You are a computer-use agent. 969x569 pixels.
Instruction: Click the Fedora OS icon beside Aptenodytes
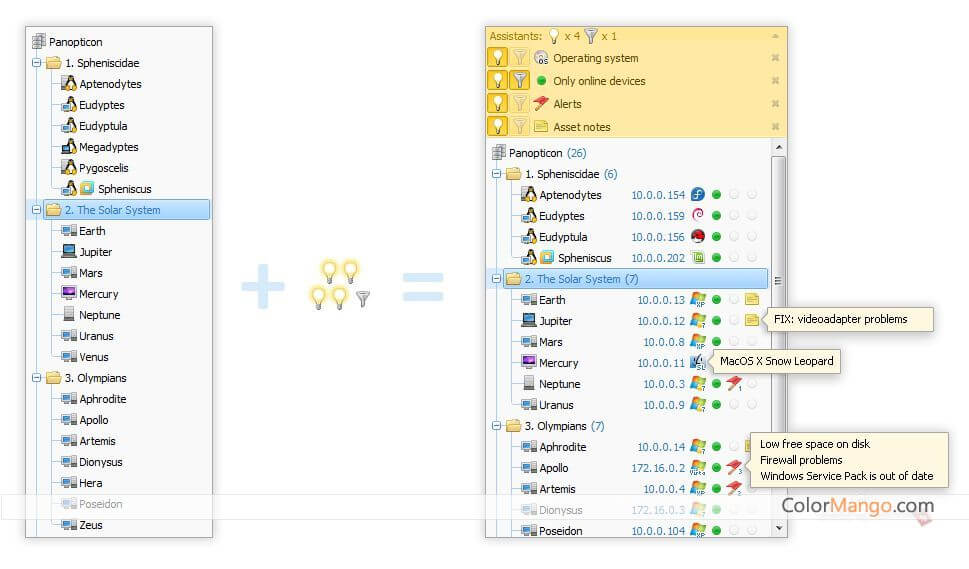tap(698, 195)
